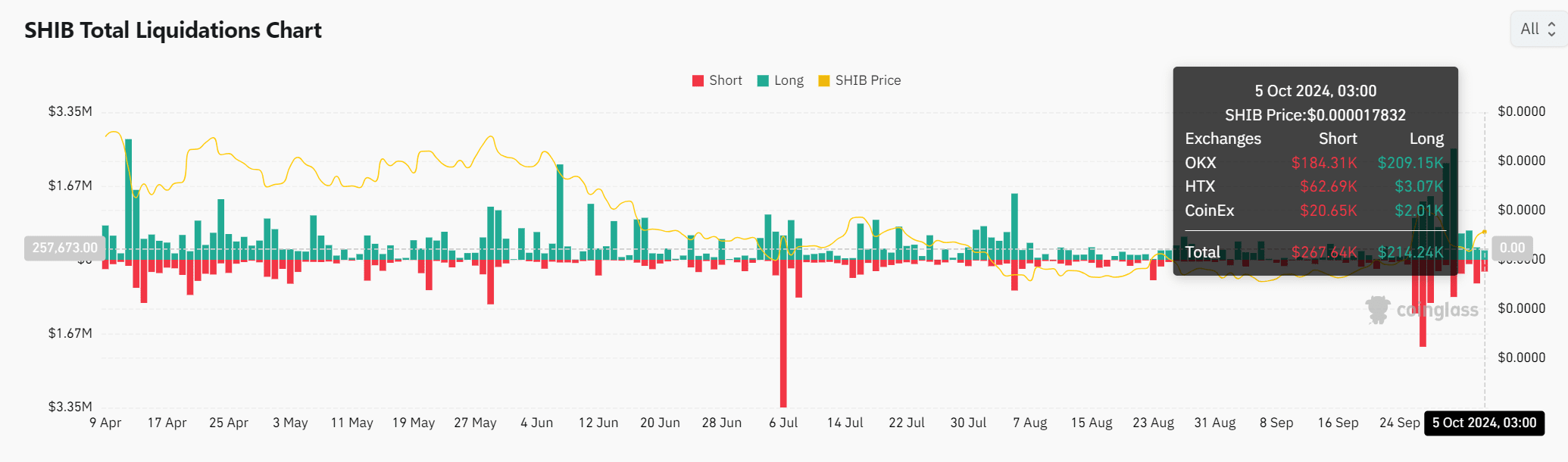Click the 5 Oct 2024, 03:00 date marker
The width and height of the screenshot is (1568, 462).
coord(1484,423)
